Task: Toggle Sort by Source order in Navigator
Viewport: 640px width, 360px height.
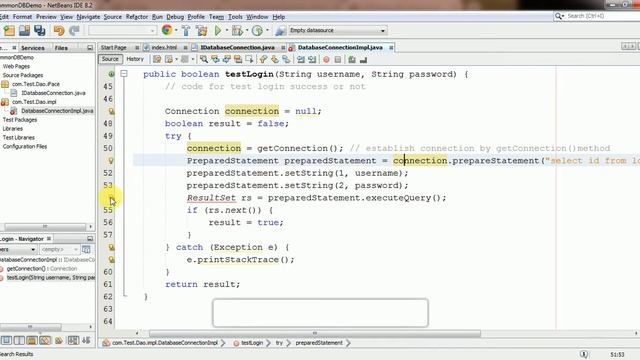Action: [x=86, y=340]
